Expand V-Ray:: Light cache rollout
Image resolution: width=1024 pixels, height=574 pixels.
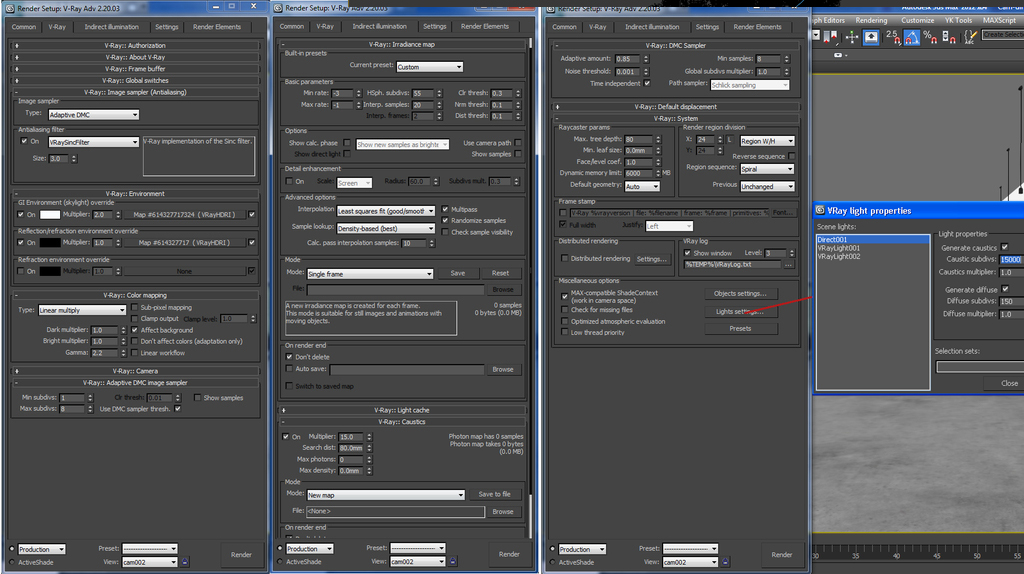click(402, 410)
